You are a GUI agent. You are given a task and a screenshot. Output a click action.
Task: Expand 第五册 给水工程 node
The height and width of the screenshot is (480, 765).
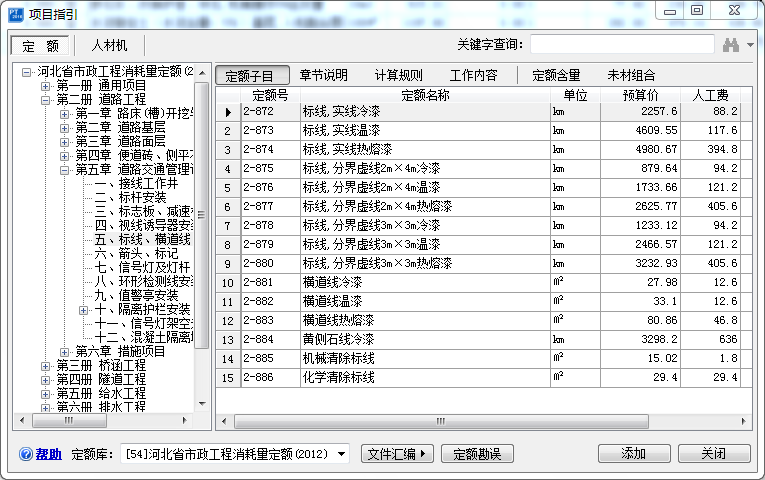(x=45, y=394)
